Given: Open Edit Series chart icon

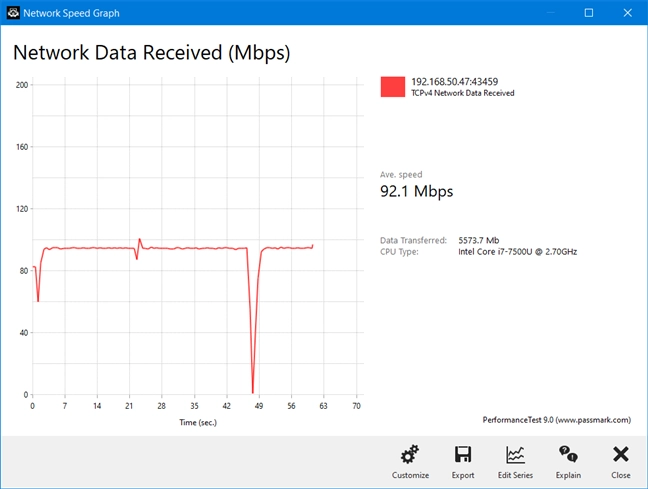Looking at the screenshot, I should [x=515, y=454].
